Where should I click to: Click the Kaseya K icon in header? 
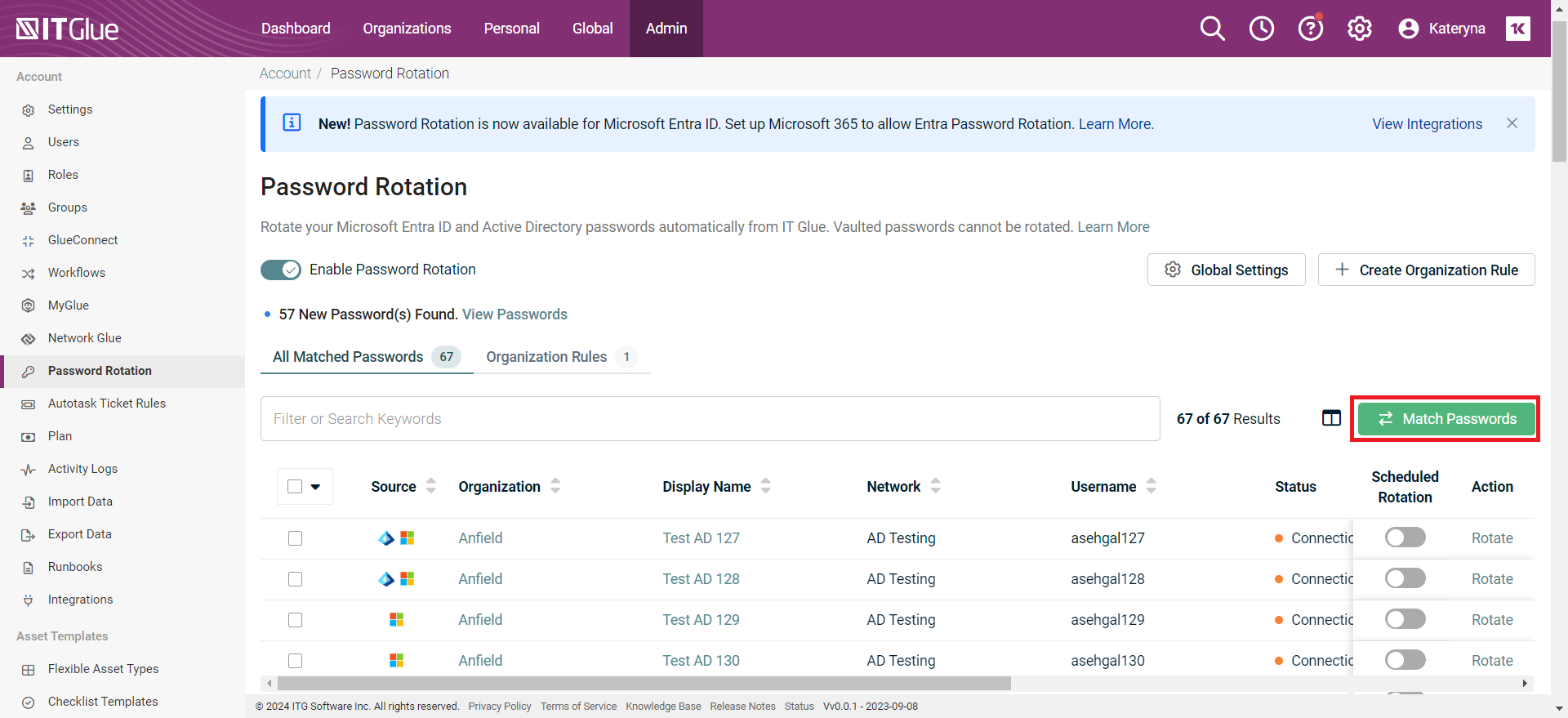click(x=1517, y=29)
